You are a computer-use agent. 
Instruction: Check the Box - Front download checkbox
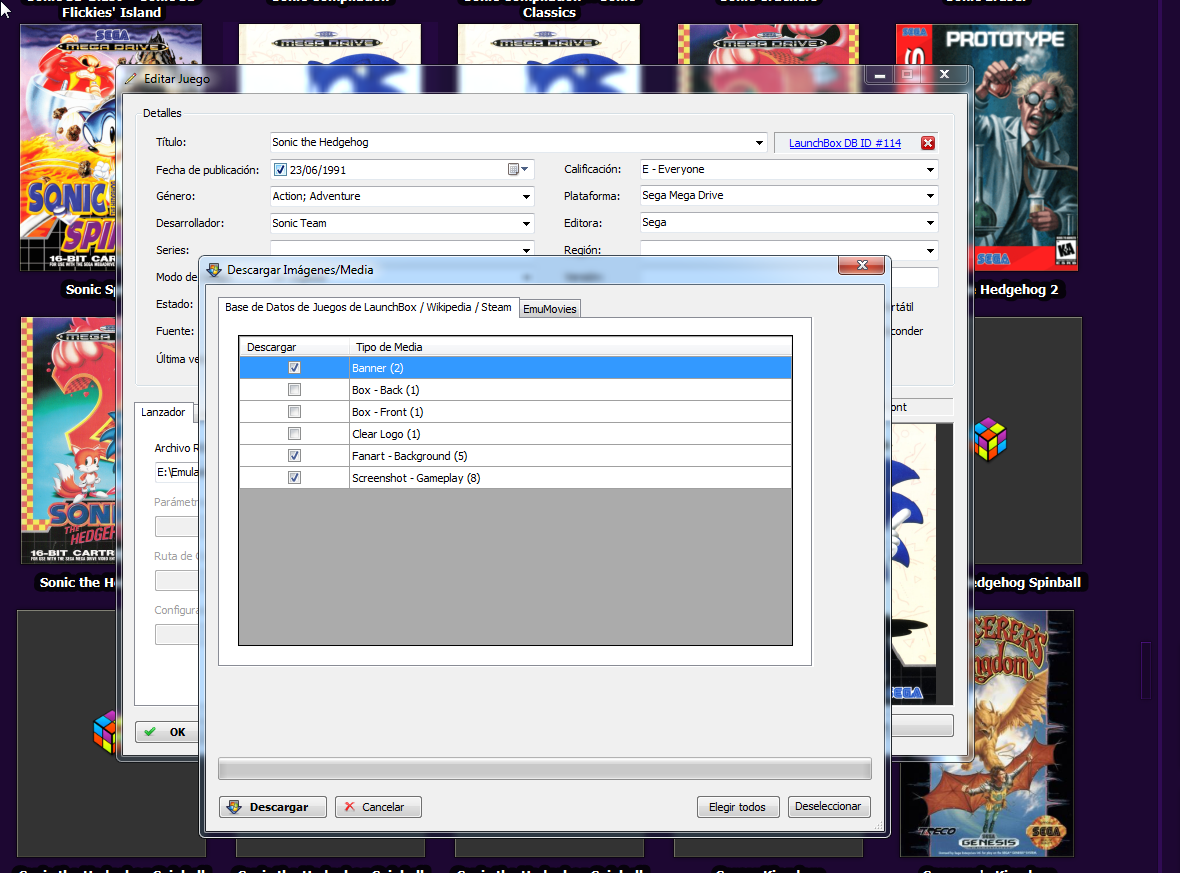tap(294, 412)
